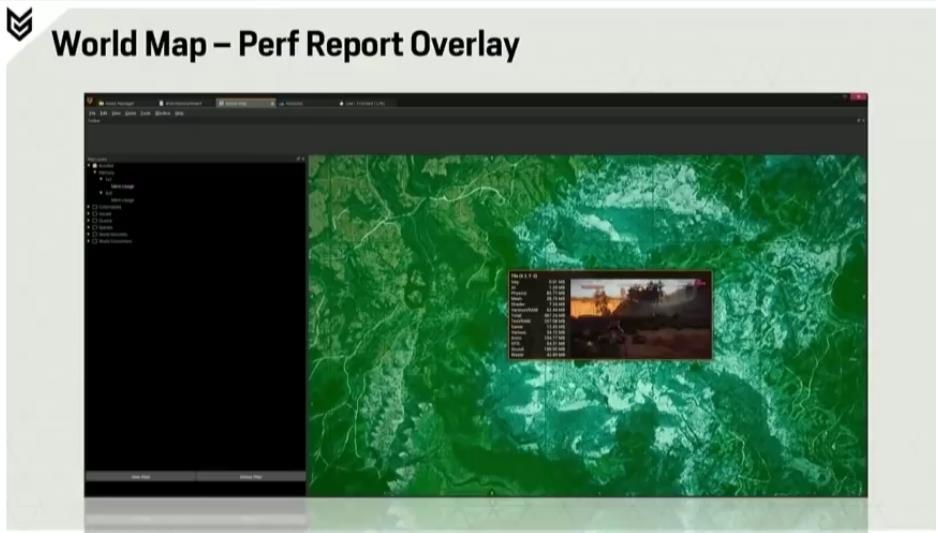Enable the Spawns layer checkbox

tap(94, 227)
